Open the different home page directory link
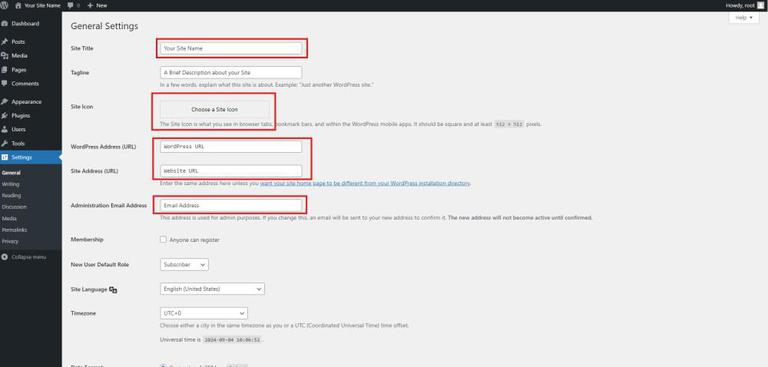Image resolution: width=768 pixels, height=367 pixels. point(365,183)
